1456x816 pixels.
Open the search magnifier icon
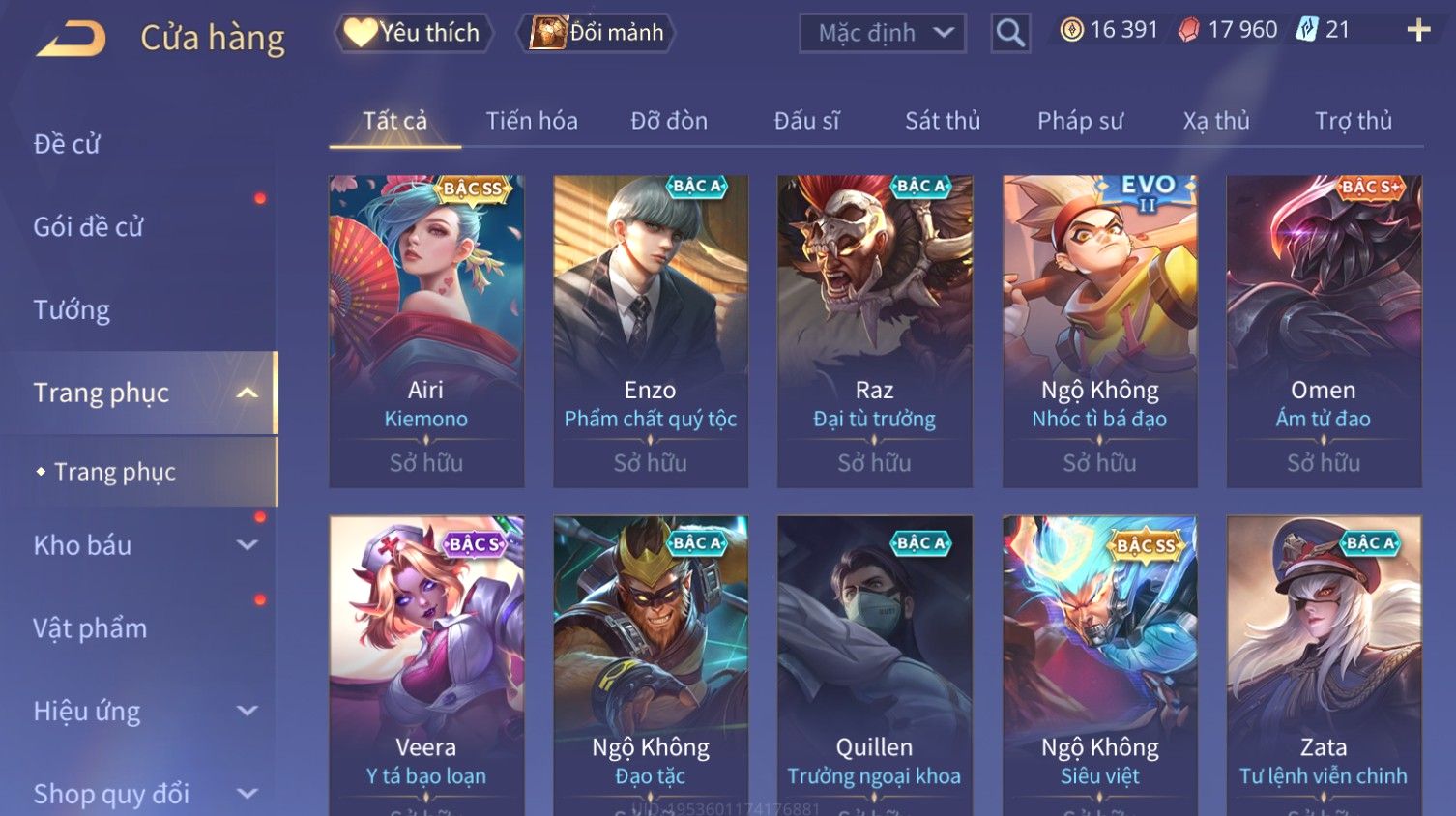tap(1010, 33)
